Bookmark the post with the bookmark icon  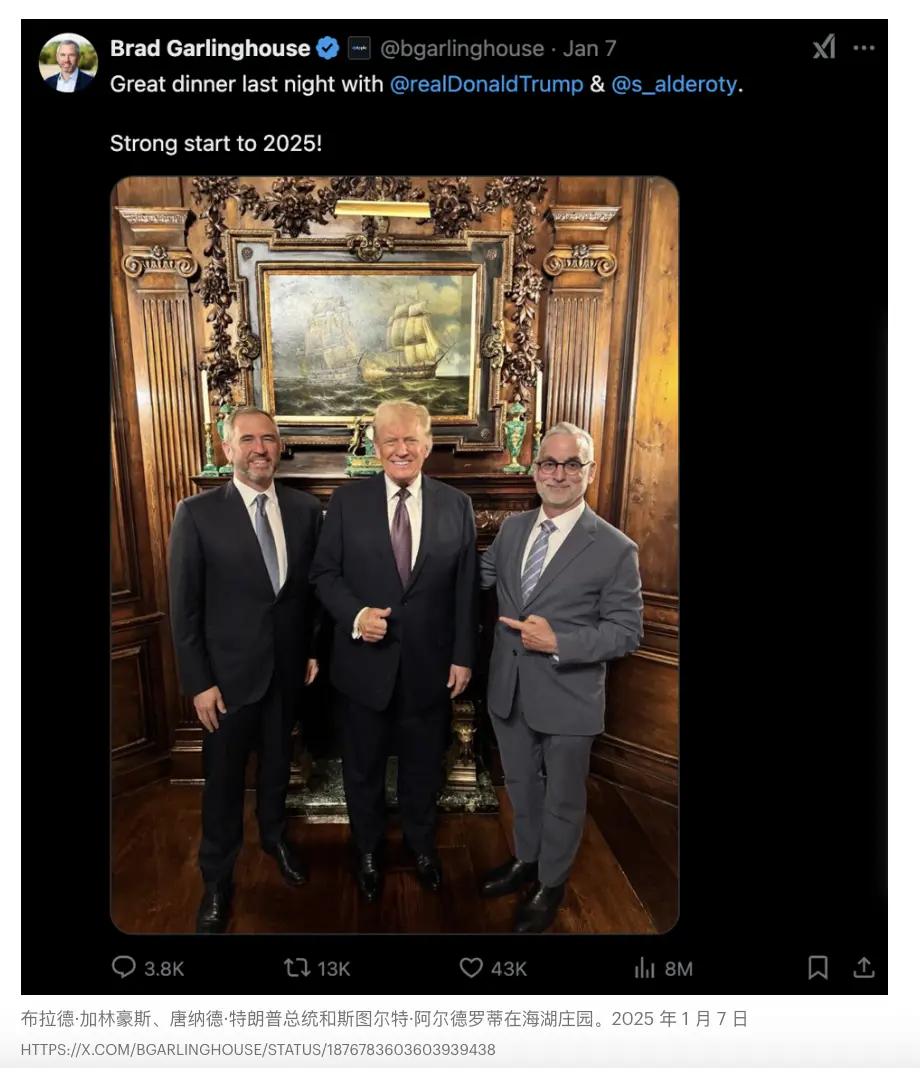click(819, 967)
